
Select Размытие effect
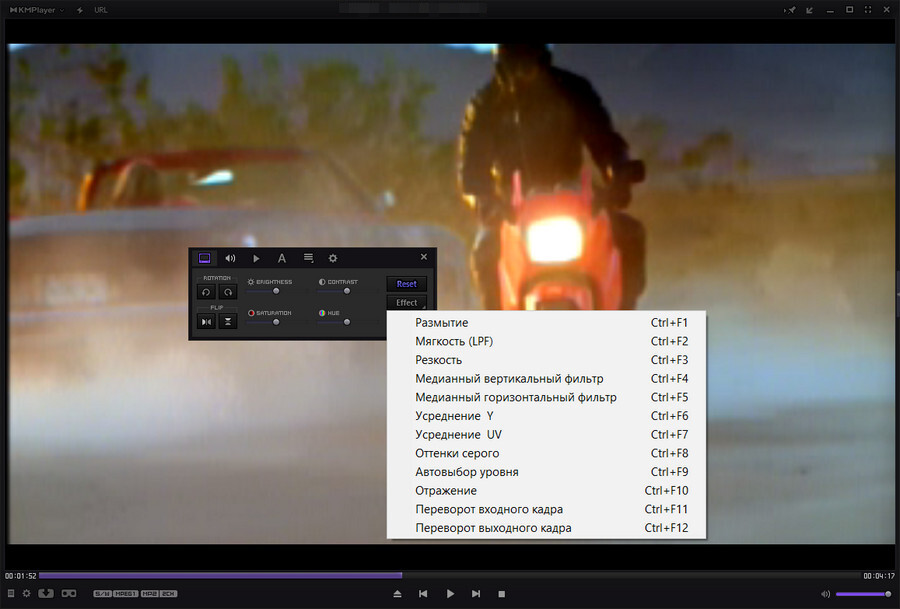pyautogui.click(x=546, y=323)
